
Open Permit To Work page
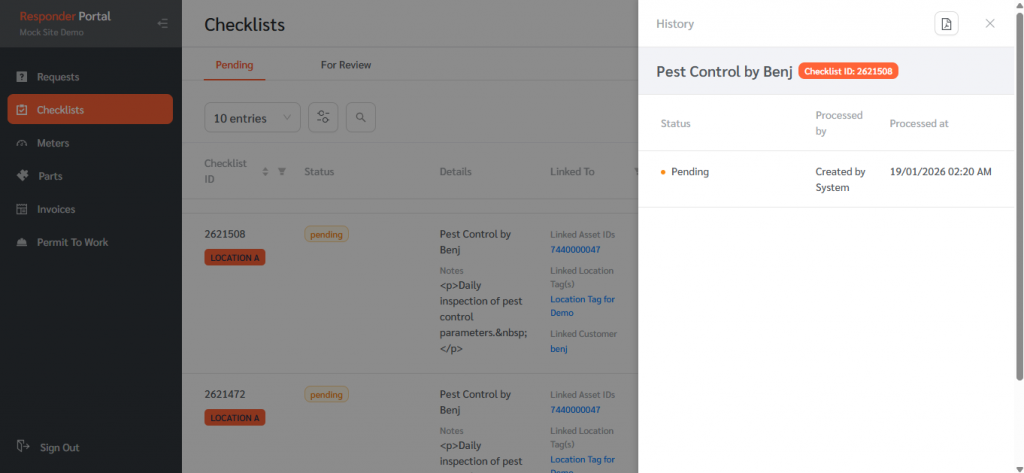[72, 242]
